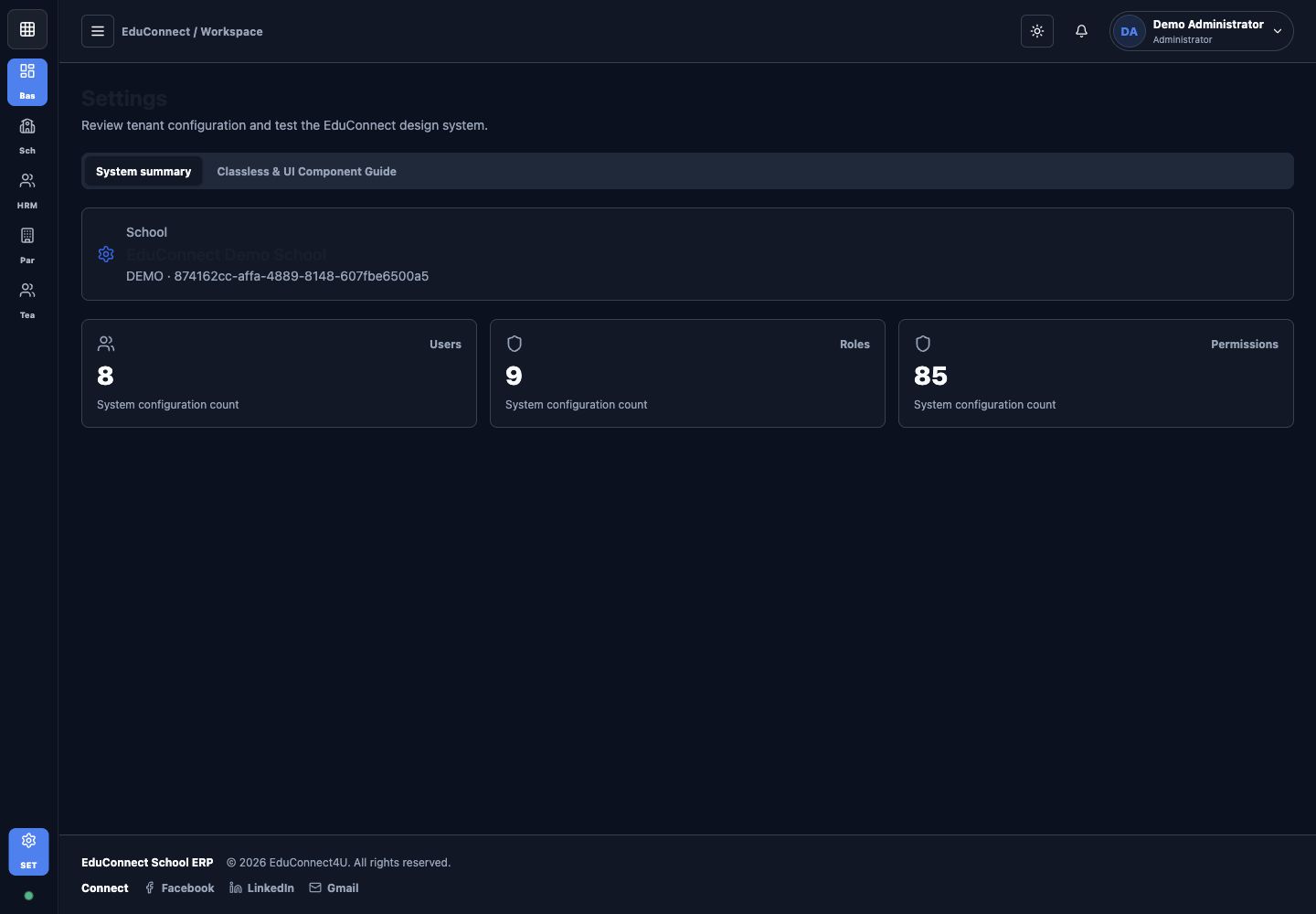Image resolution: width=1316 pixels, height=914 pixels.
Task: Click the Demo Administrator name label
Action: (1208, 24)
